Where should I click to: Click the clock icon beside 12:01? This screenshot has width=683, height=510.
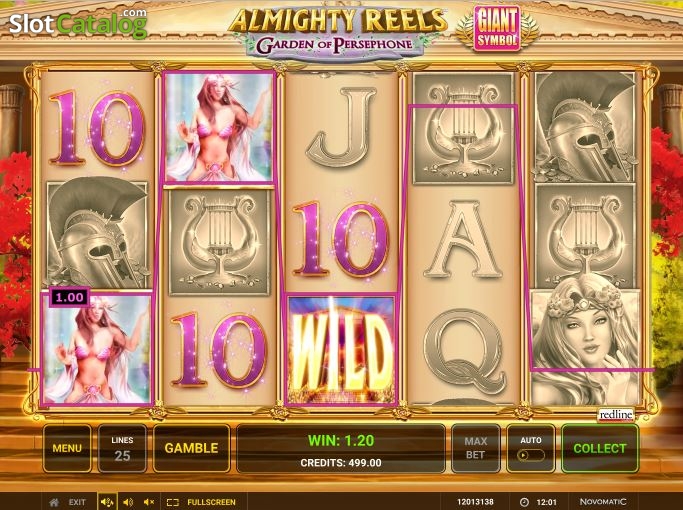coord(525,502)
